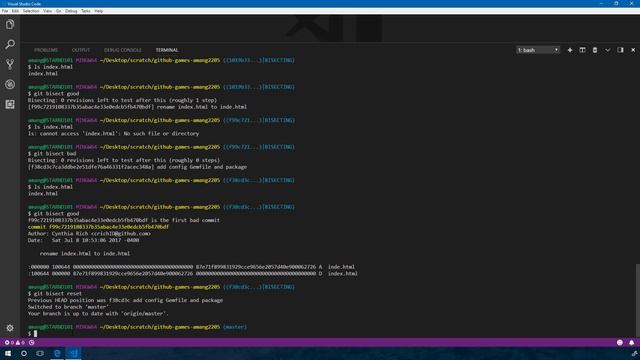Open Microsoft Edge from the taskbar

tap(57, 353)
